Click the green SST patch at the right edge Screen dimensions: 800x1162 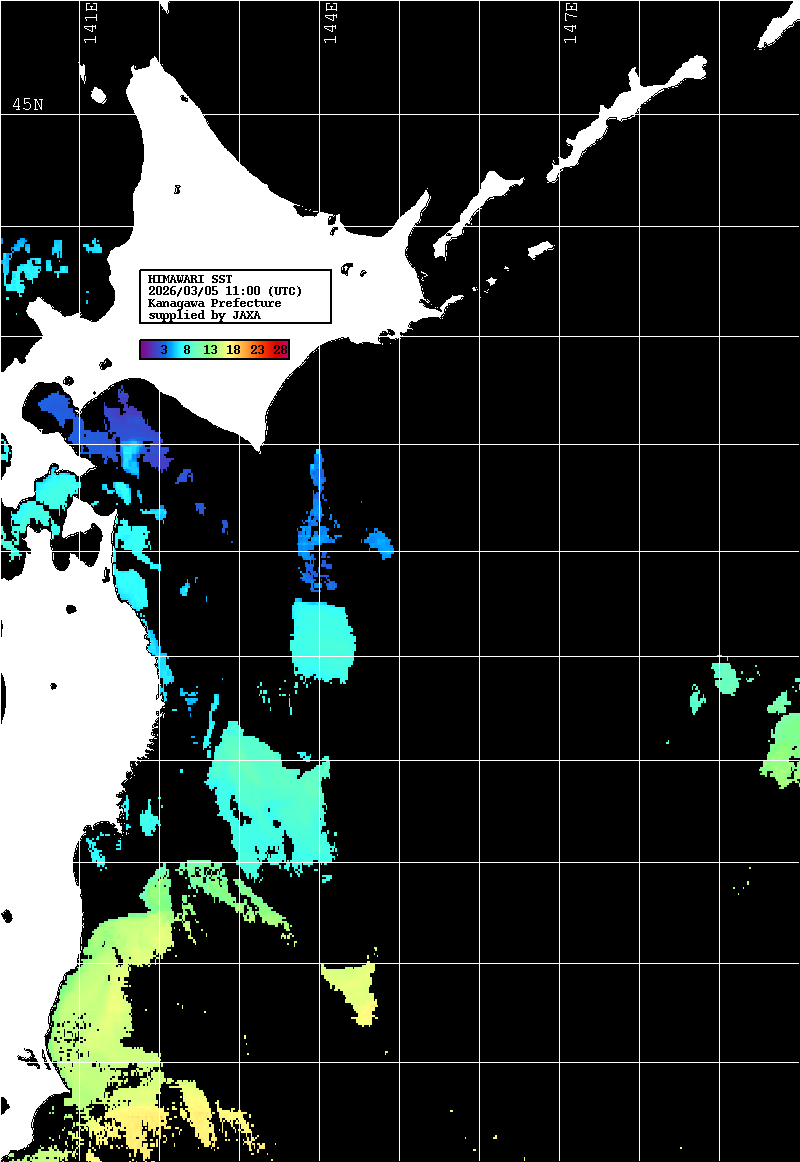[782, 750]
